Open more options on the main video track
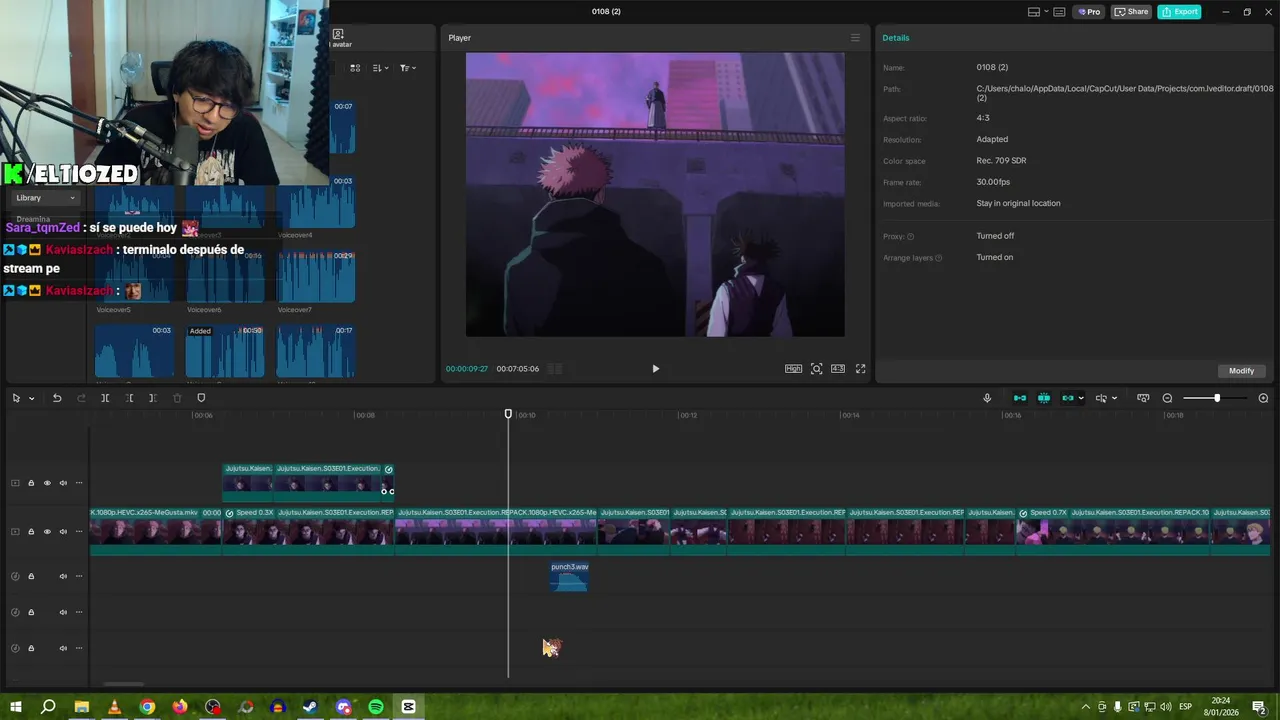1280x720 pixels. [79, 532]
